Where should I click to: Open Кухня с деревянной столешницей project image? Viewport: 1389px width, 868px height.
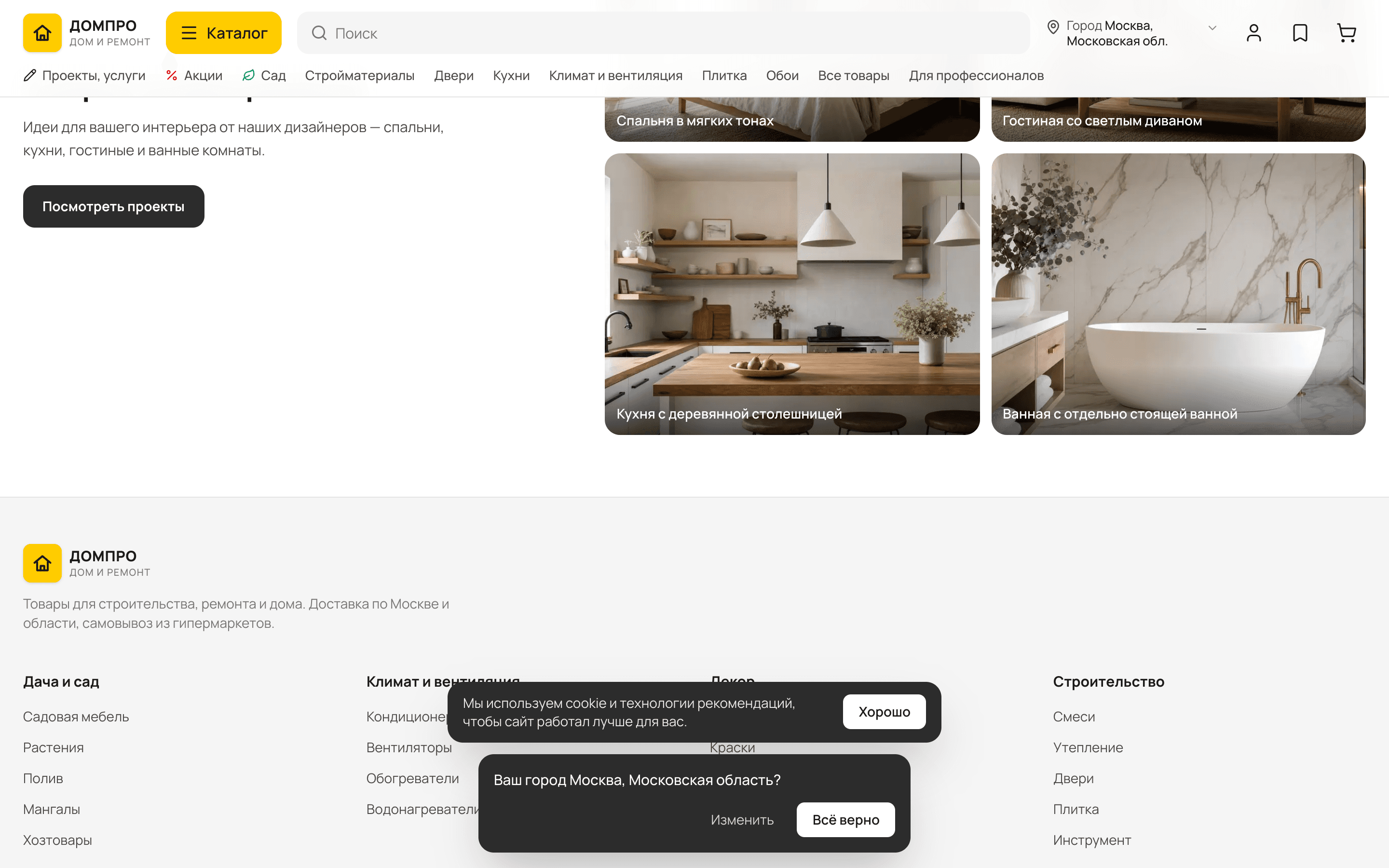pyautogui.click(x=792, y=294)
